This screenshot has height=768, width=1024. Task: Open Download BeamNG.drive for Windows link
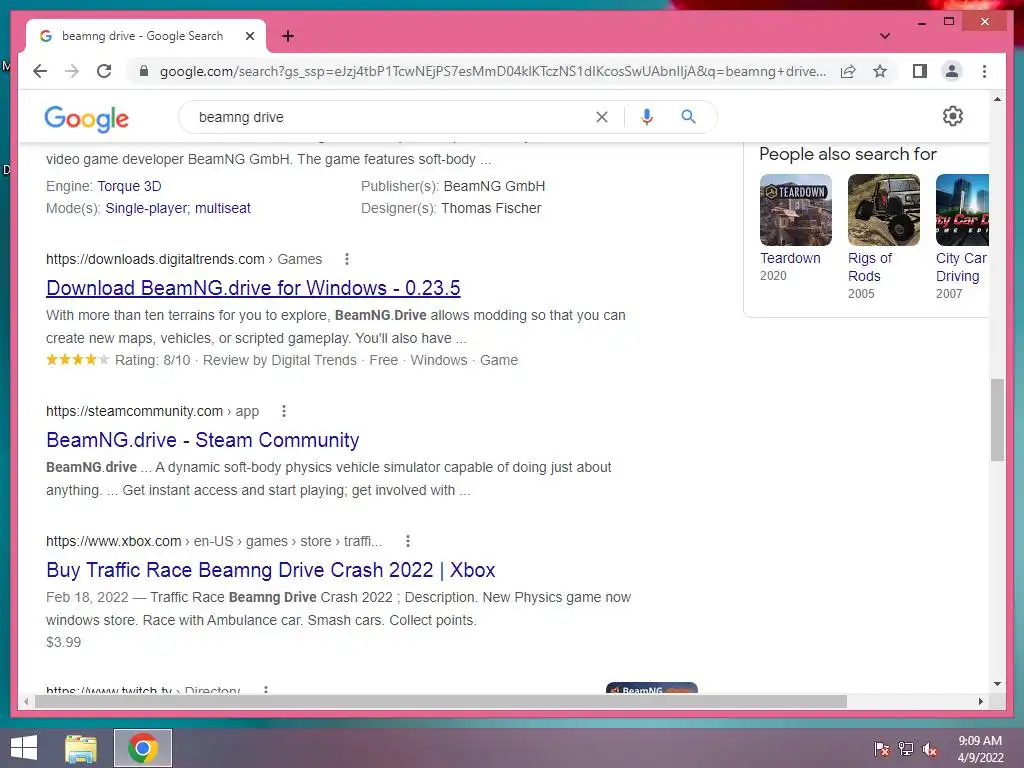pos(253,288)
